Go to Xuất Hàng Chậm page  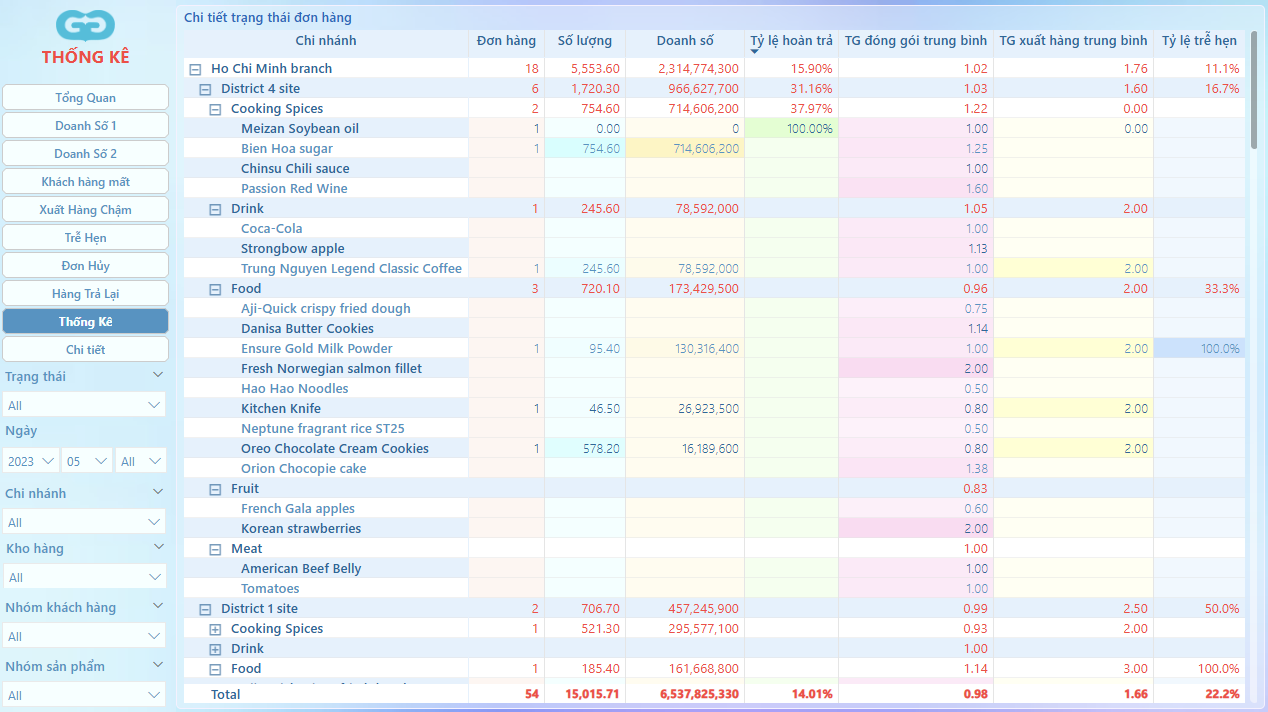[85, 209]
